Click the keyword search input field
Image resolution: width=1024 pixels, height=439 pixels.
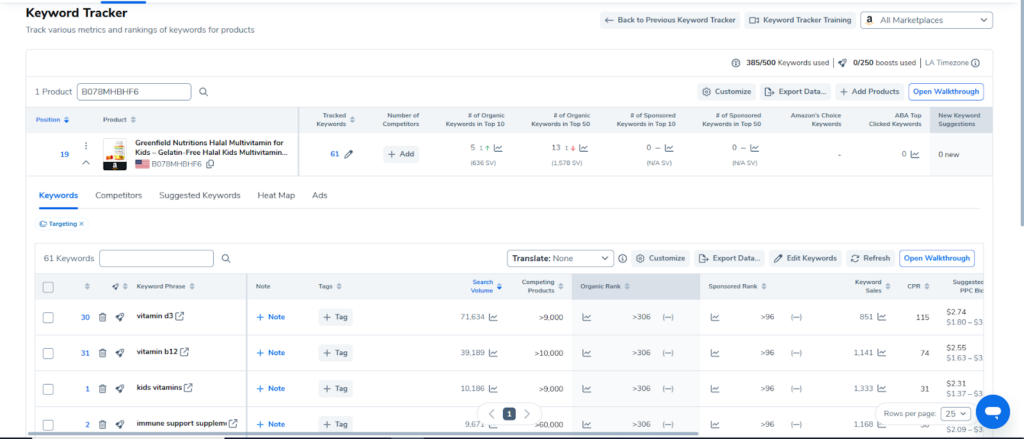[x=156, y=258]
